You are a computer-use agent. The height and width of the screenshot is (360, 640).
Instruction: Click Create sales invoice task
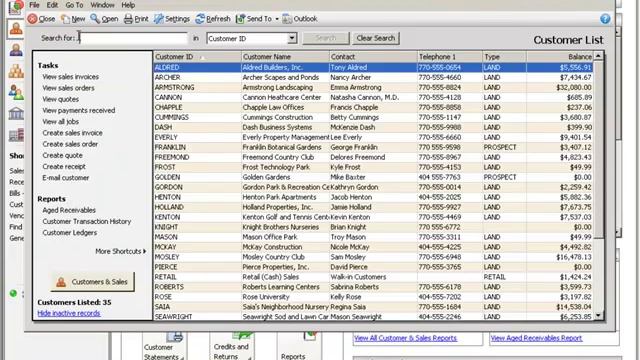point(72,133)
